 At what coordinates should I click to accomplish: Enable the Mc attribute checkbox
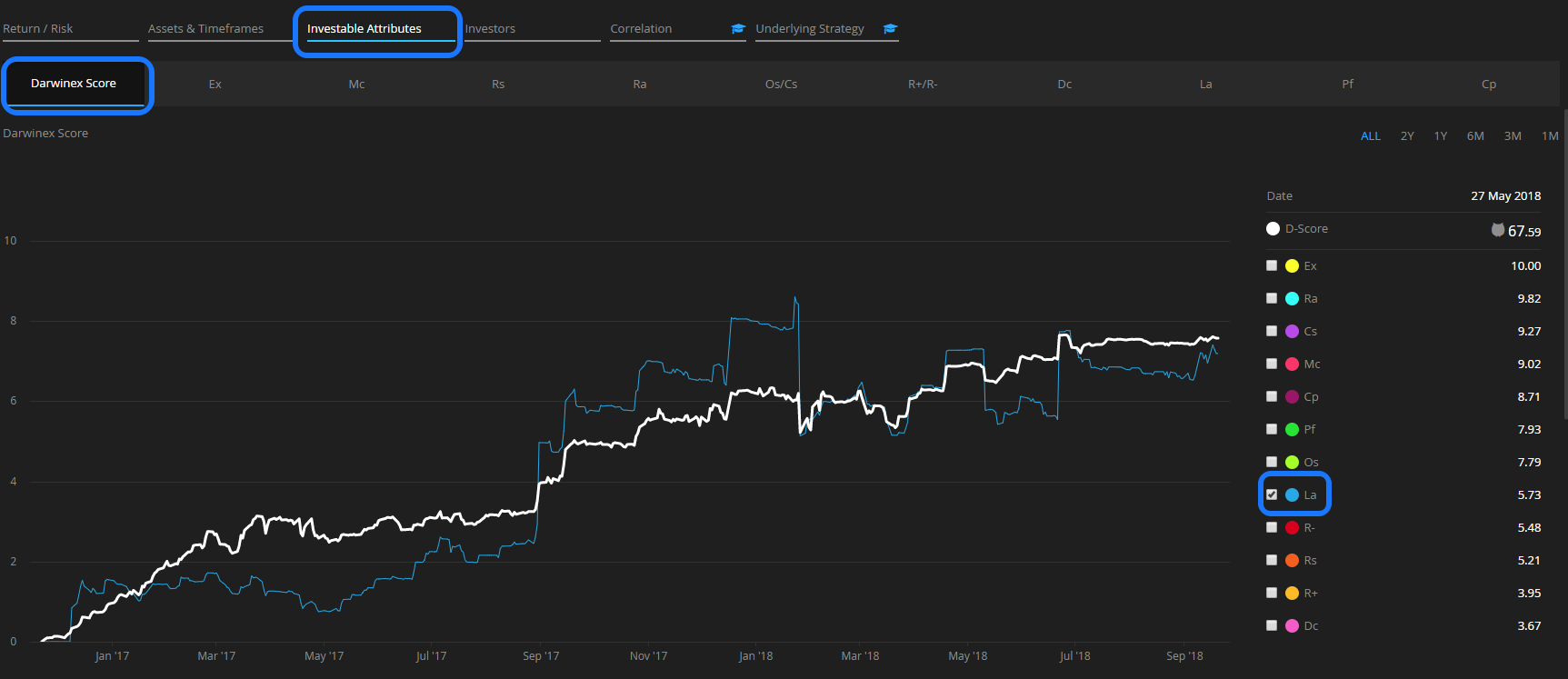(x=1272, y=364)
